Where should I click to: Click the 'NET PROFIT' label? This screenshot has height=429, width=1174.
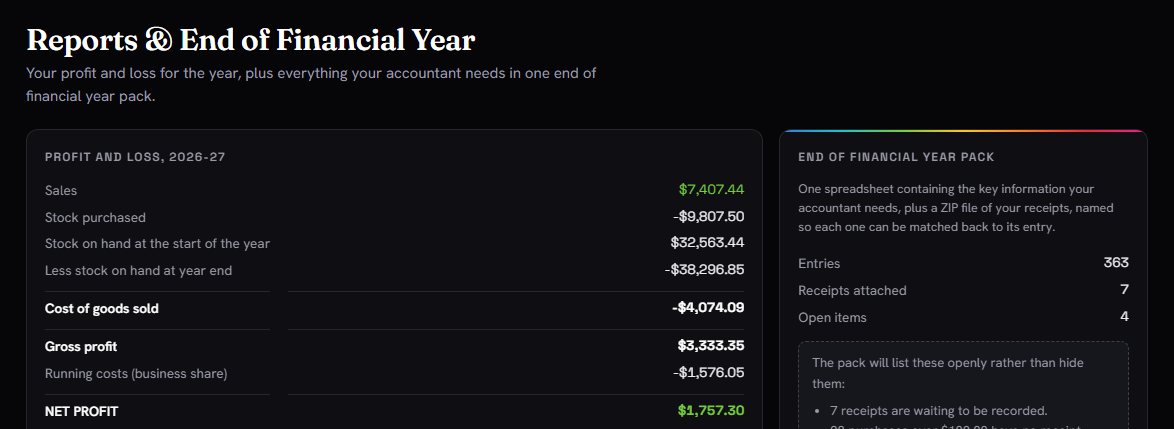[82, 412]
